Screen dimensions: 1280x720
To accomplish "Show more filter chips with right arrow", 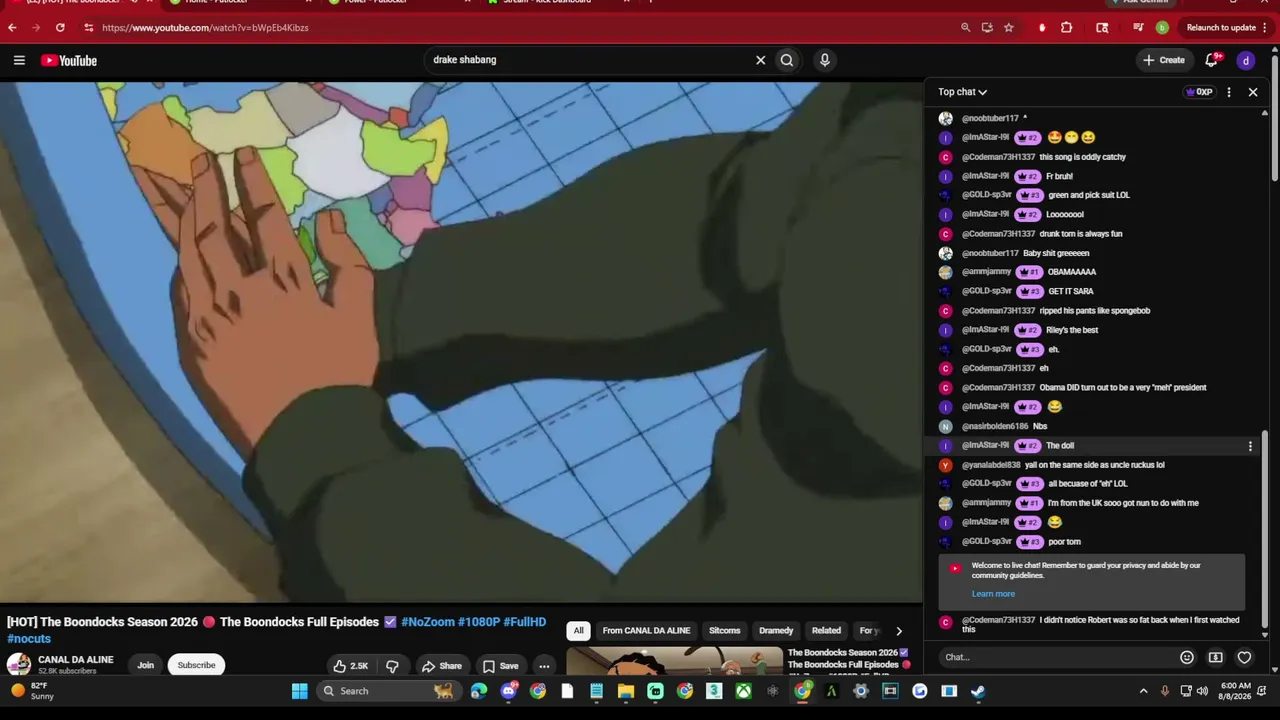I will 898,631.
